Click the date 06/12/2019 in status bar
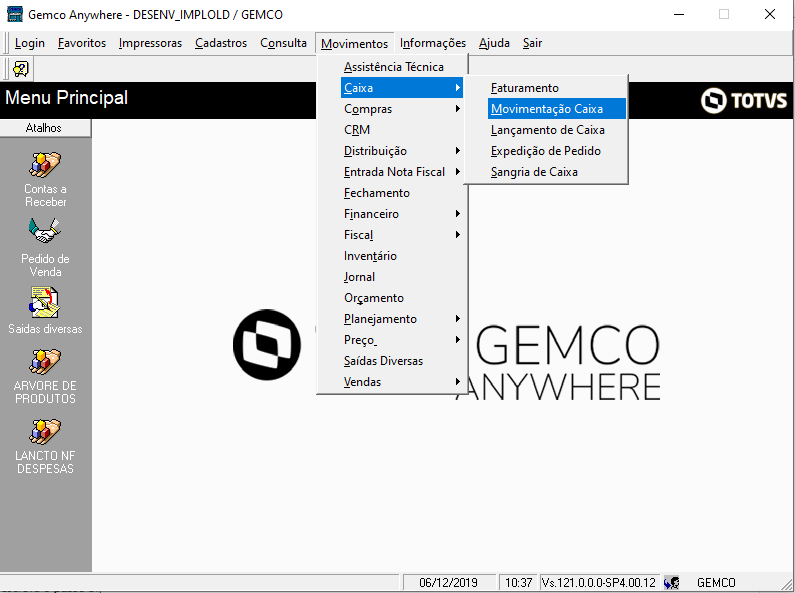This screenshot has height=593, width=795. point(448,582)
